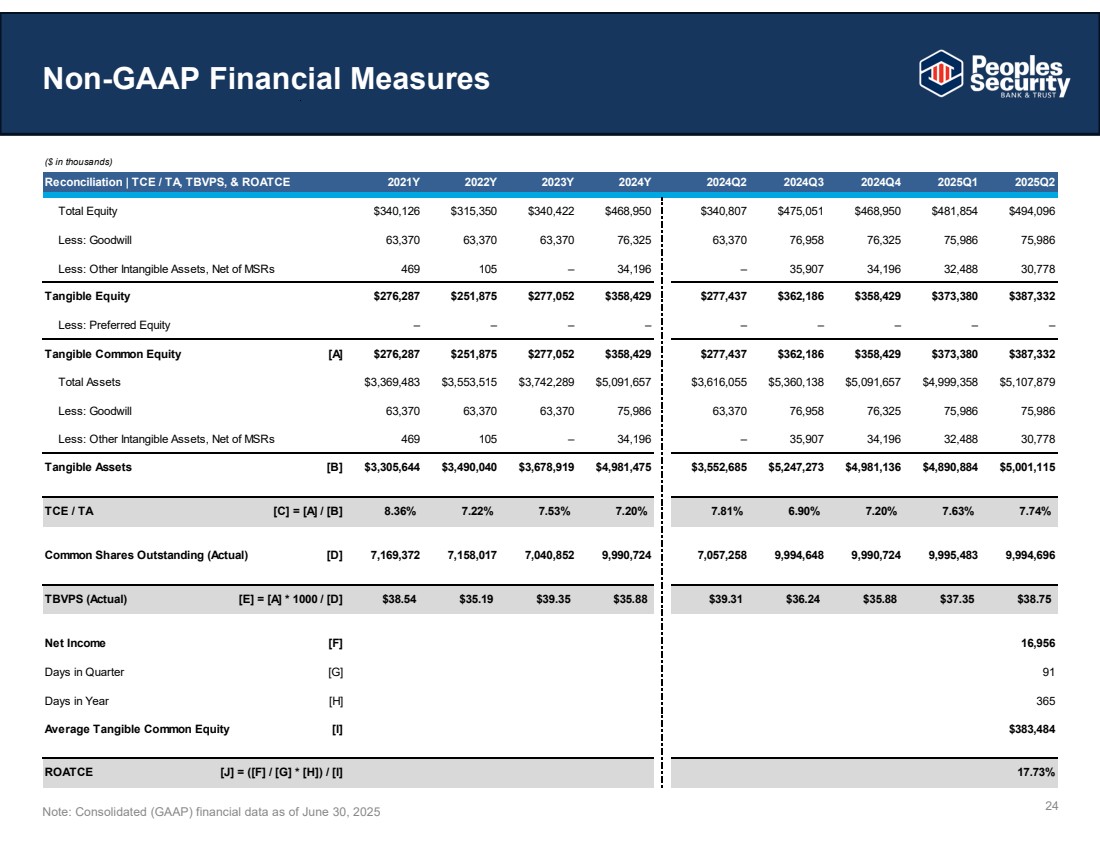1100x849 pixels.
Task: Select the Net Income value 16,956
Action: (1037, 643)
